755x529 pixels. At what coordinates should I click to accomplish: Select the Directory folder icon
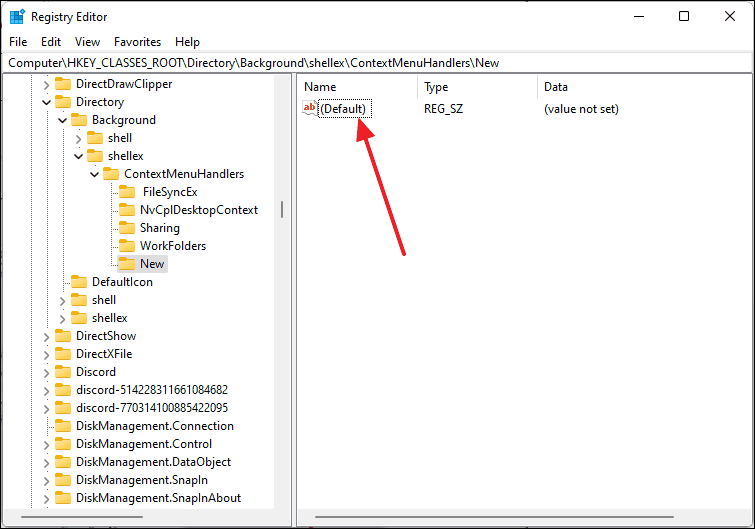63,102
